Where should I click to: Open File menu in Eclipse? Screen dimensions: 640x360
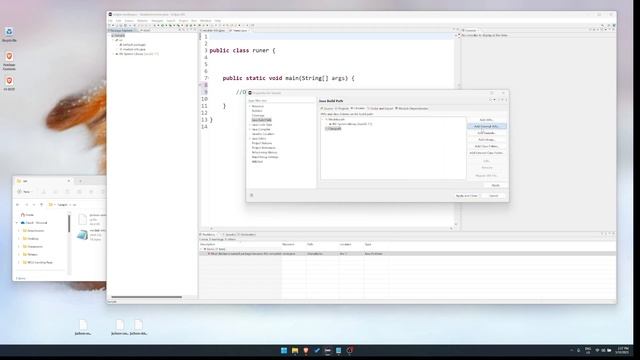111,20
